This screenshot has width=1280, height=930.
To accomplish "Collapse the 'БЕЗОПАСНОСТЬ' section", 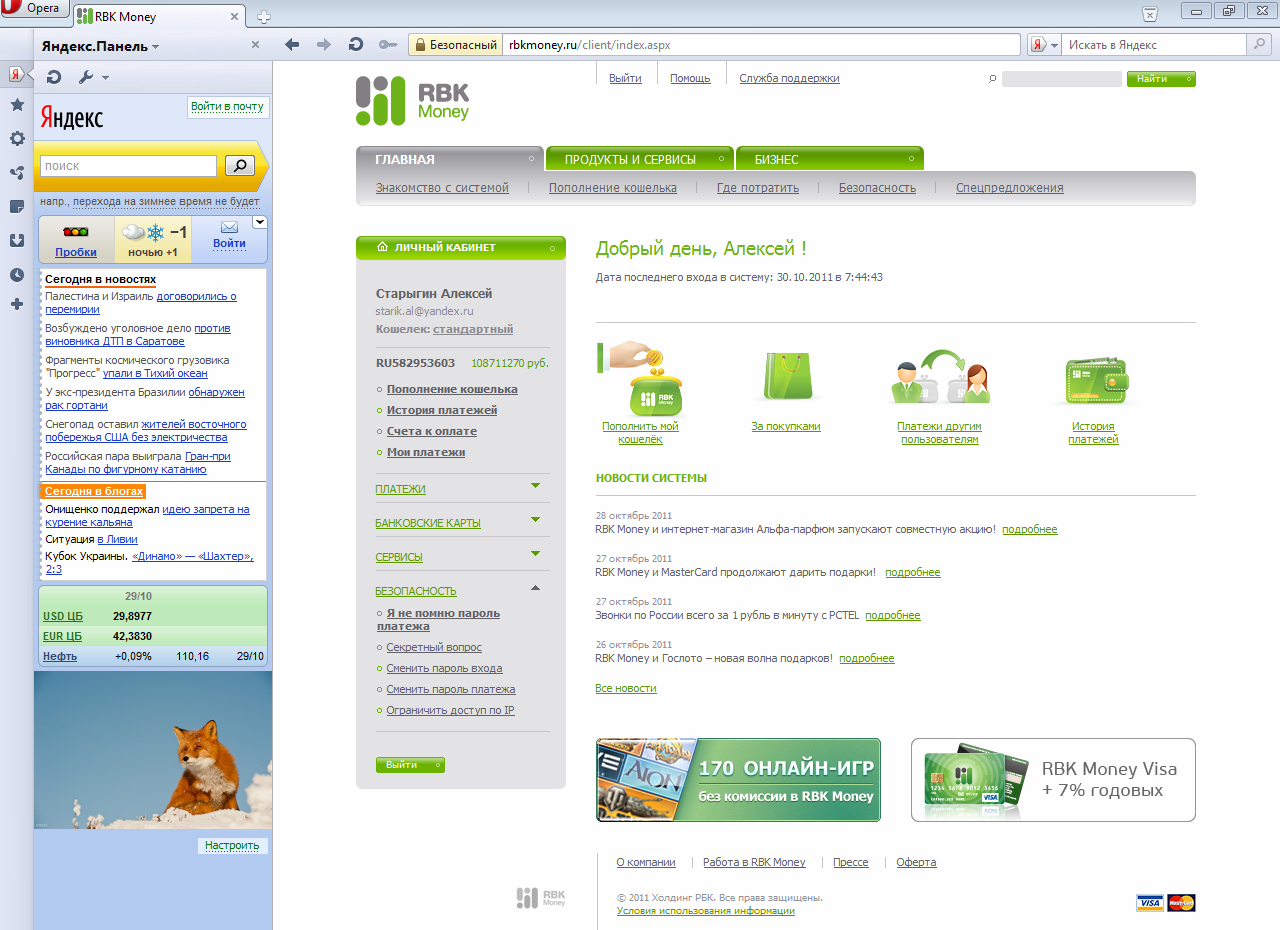I will tap(535, 589).
